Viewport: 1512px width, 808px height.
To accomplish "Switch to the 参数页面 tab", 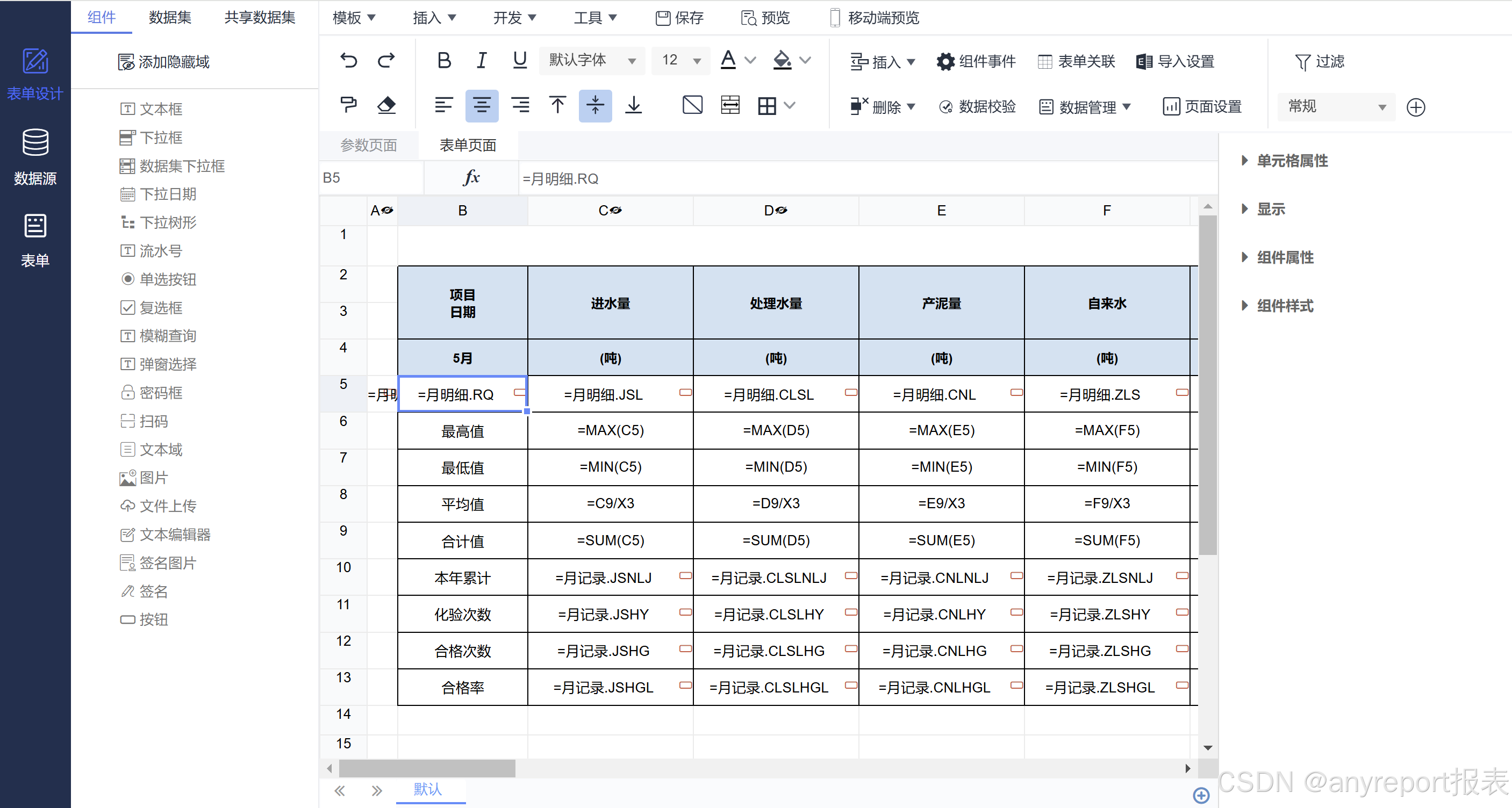I will pyautogui.click(x=369, y=145).
